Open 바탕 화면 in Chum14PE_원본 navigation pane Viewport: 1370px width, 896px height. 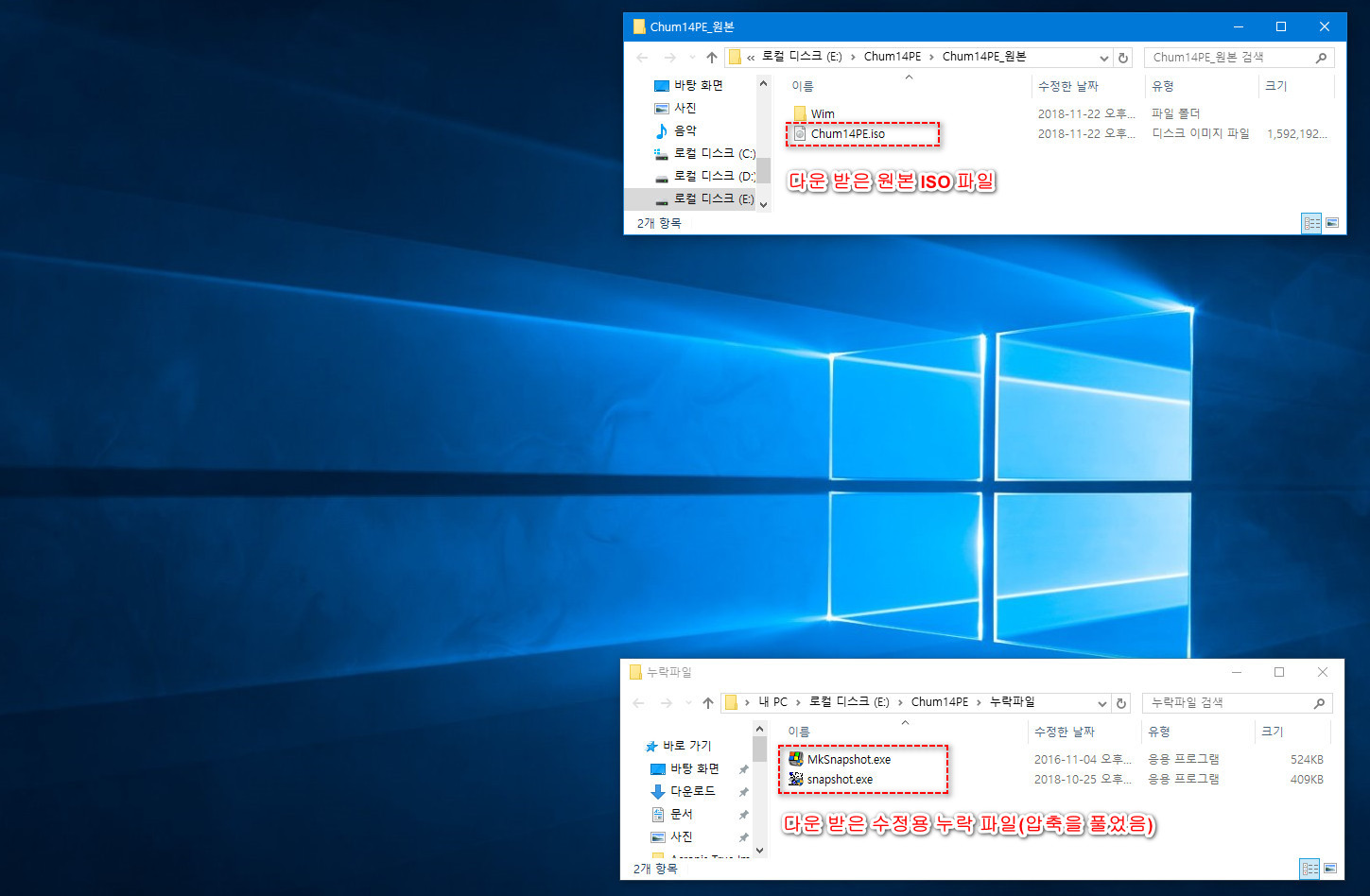coord(688,85)
